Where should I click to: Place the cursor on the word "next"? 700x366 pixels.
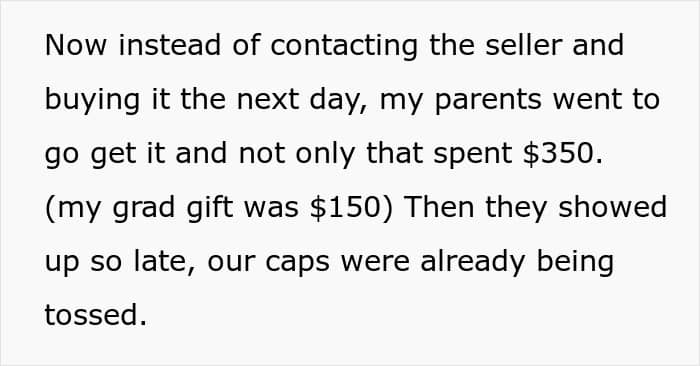[268, 100]
